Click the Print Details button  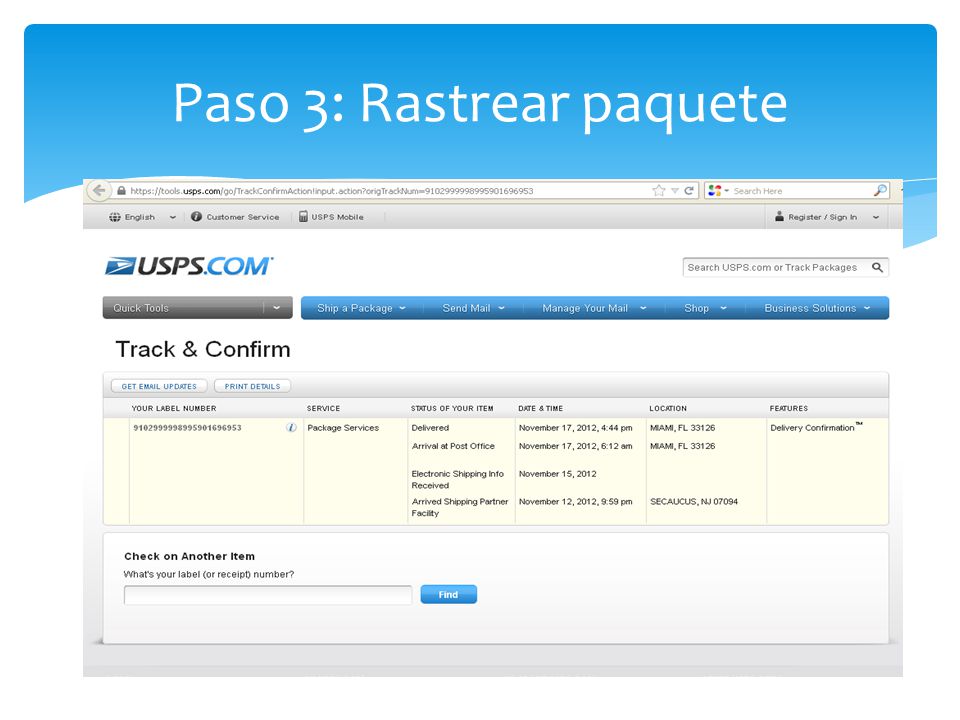(x=252, y=386)
